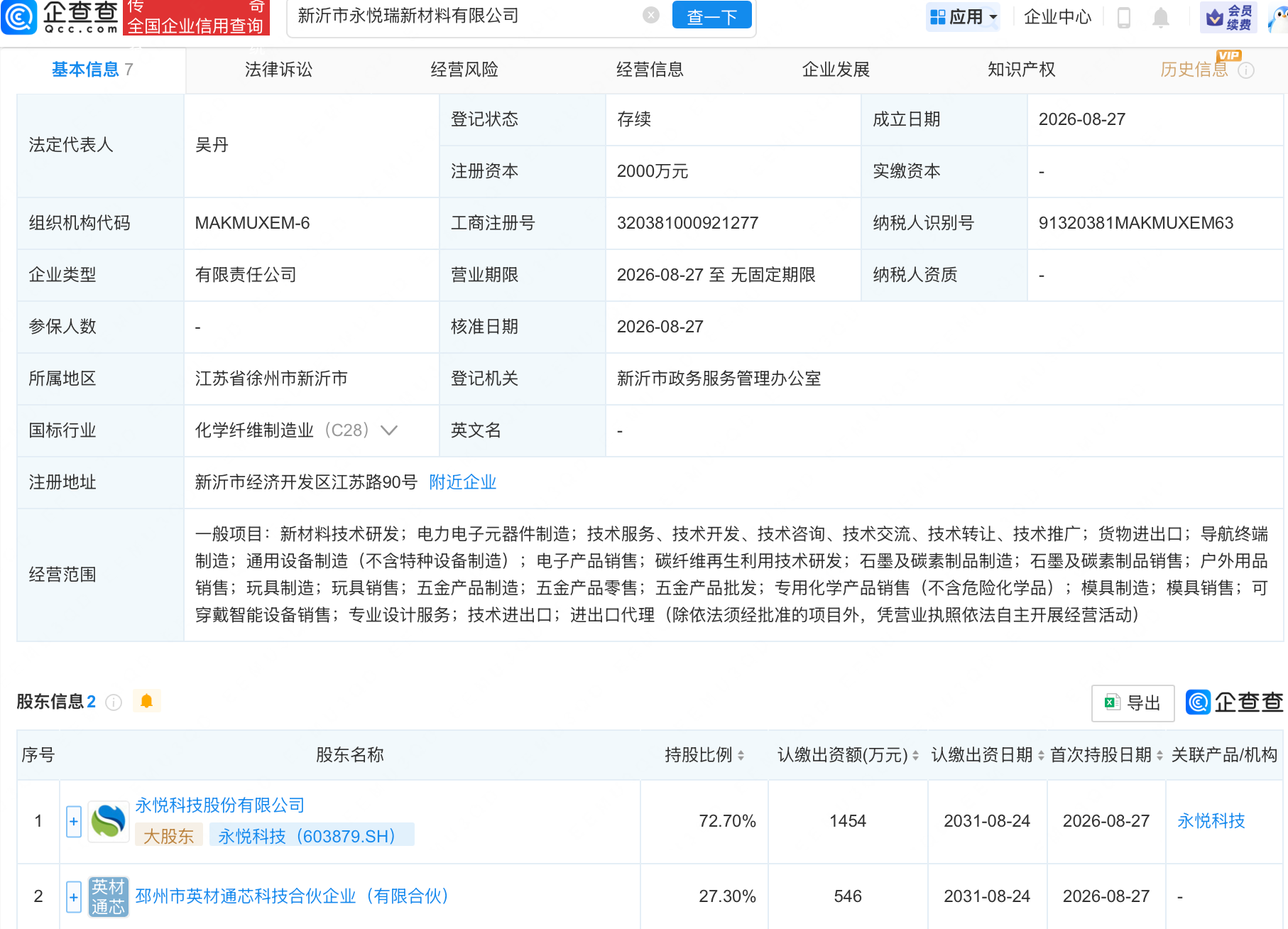Image resolution: width=1288 pixels, height=929 pixels.
Task: Open the Qcc.com logo homepage
Action: tap(60, 17)
